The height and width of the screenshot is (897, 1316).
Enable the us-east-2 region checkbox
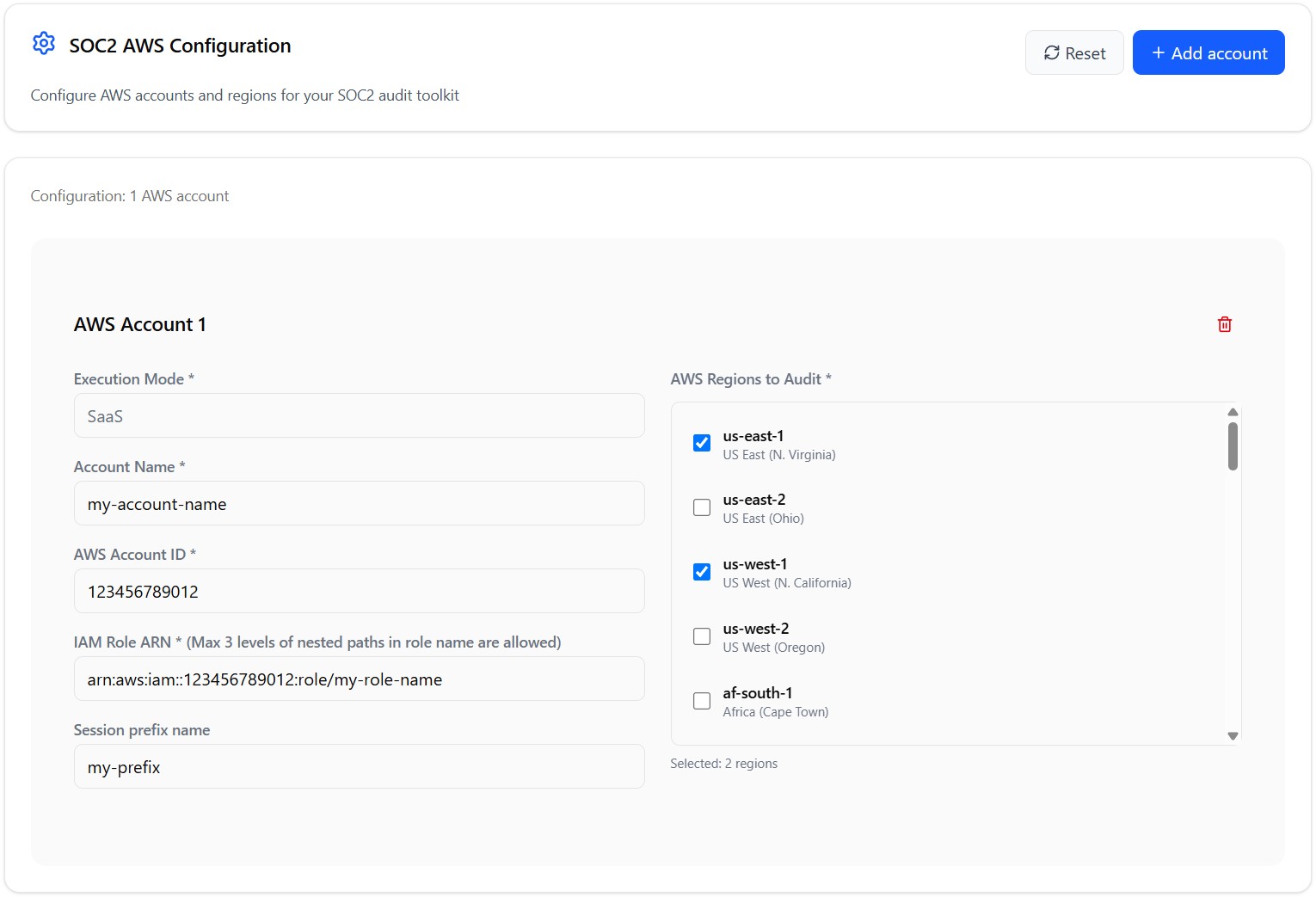click(x=702, y=507)
